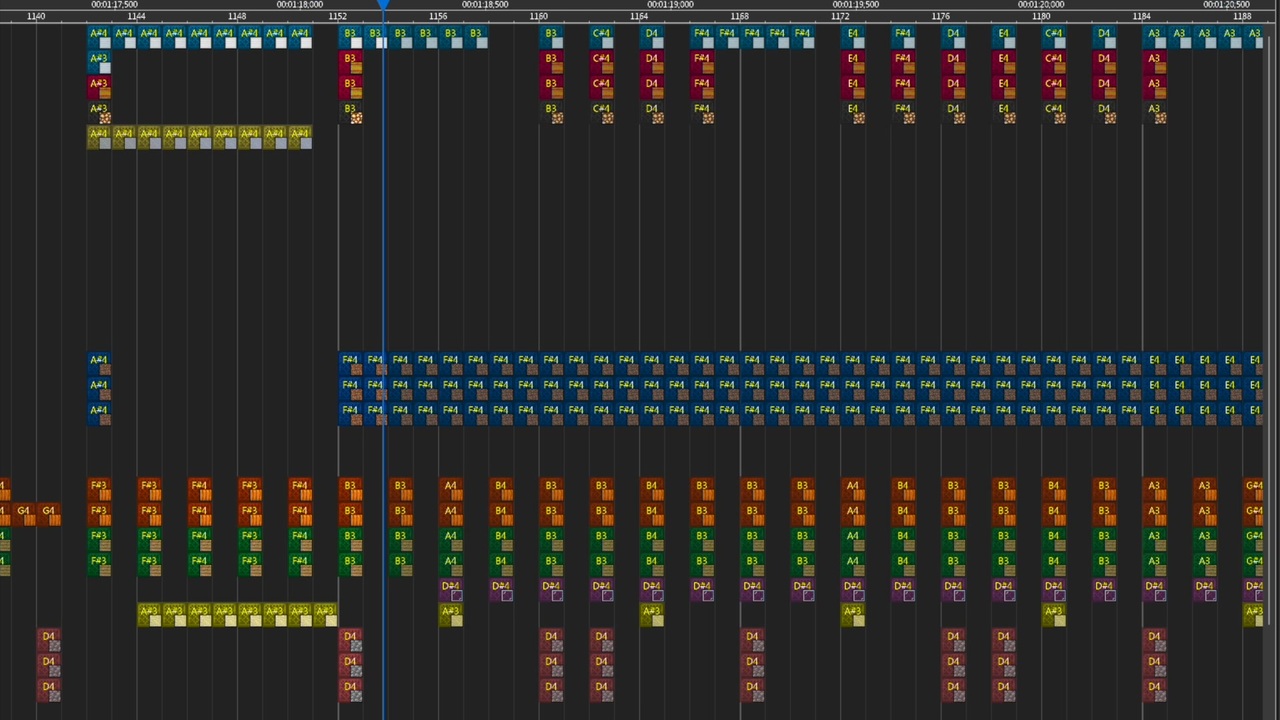
Task: Select the purple D#4 note at tick 1170
Action: tap(802, 590)
